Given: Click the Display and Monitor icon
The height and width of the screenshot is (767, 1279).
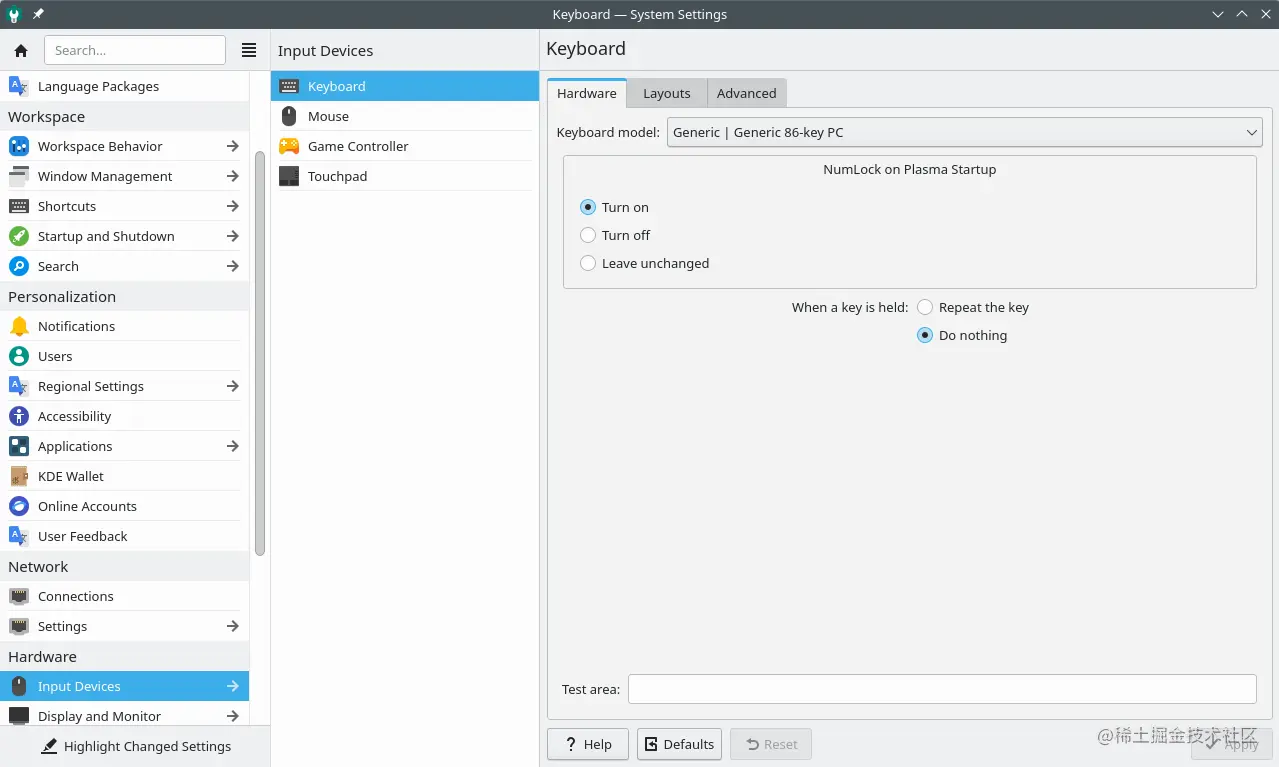Looking at the screenshot, I should 19,716.
